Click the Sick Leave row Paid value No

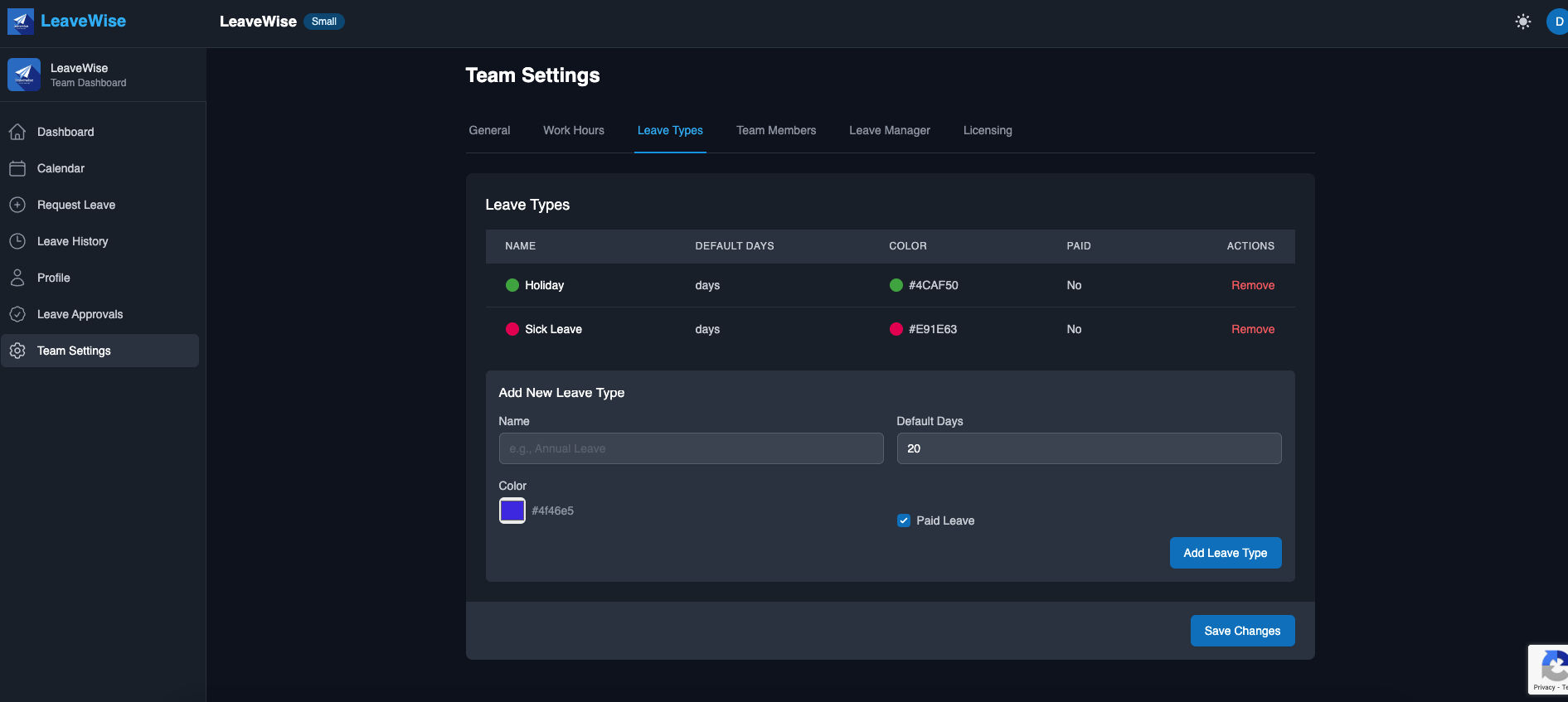[1074, 329]
